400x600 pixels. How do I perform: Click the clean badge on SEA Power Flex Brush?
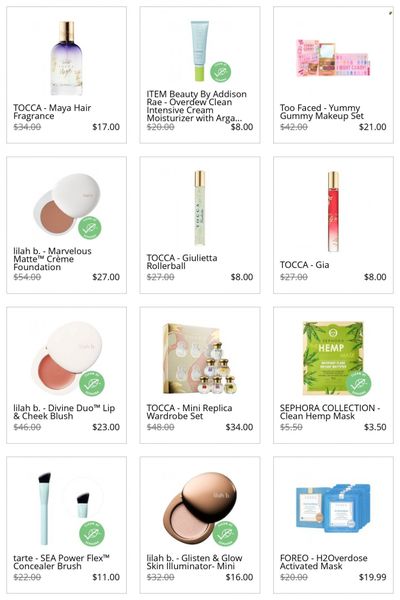(x=92, y=533)
